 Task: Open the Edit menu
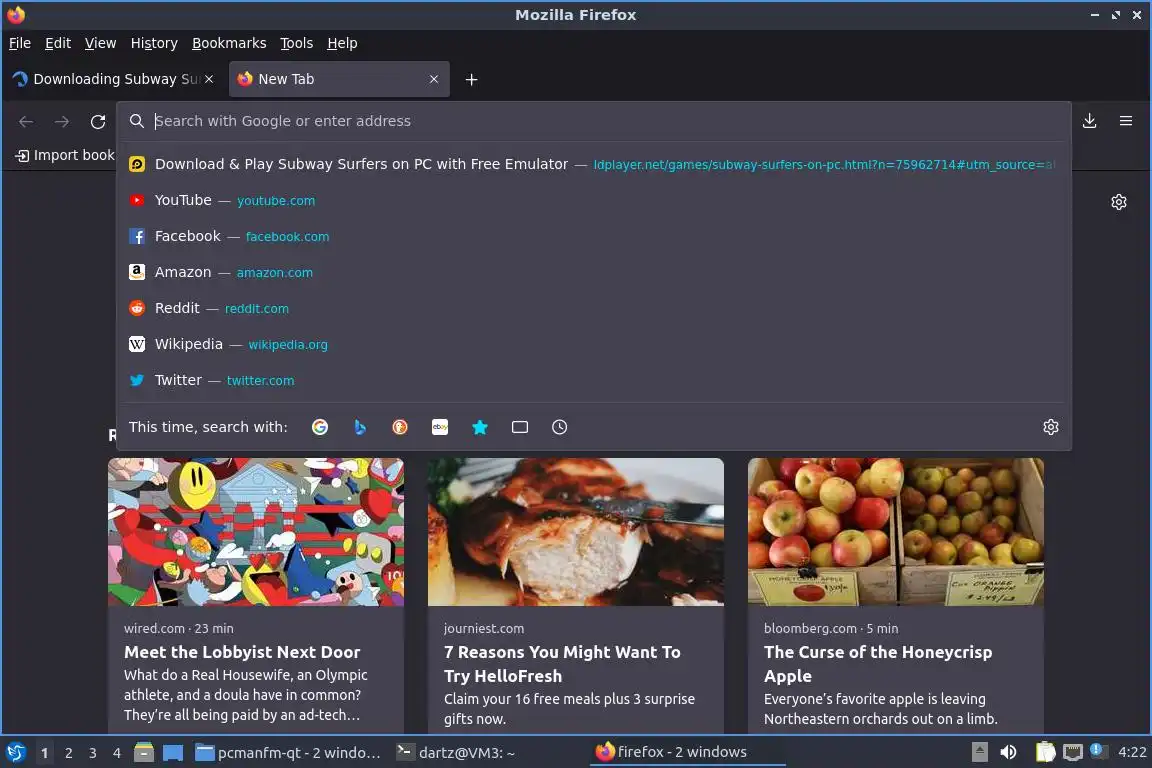click(x=58, y=43)
